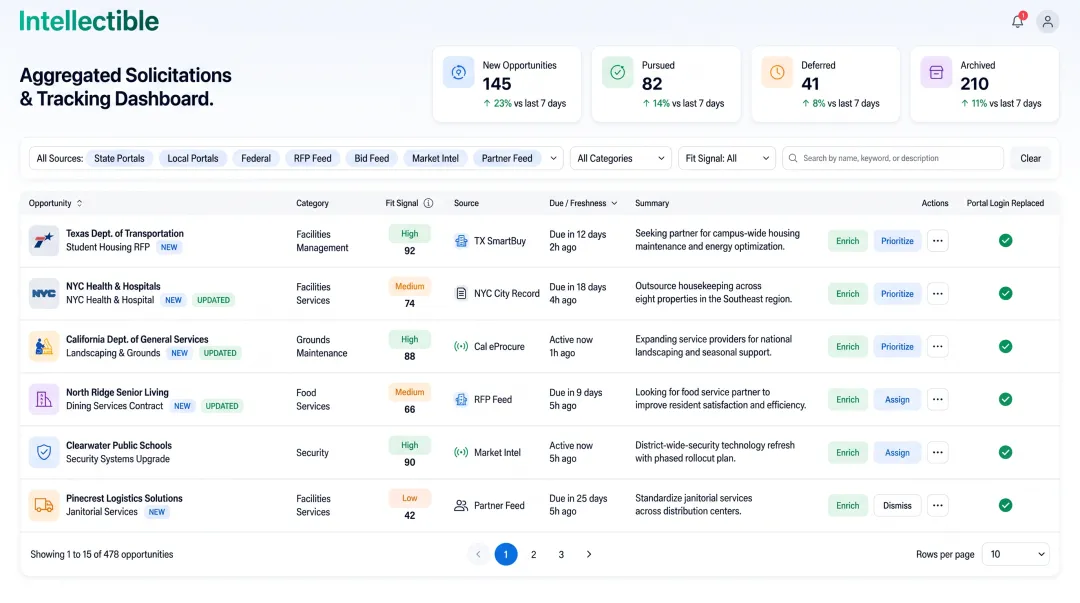This screenshot has height=603, width=1080.
Task: Toggle Bid Feed source filter
Action: tap(372, 159)
